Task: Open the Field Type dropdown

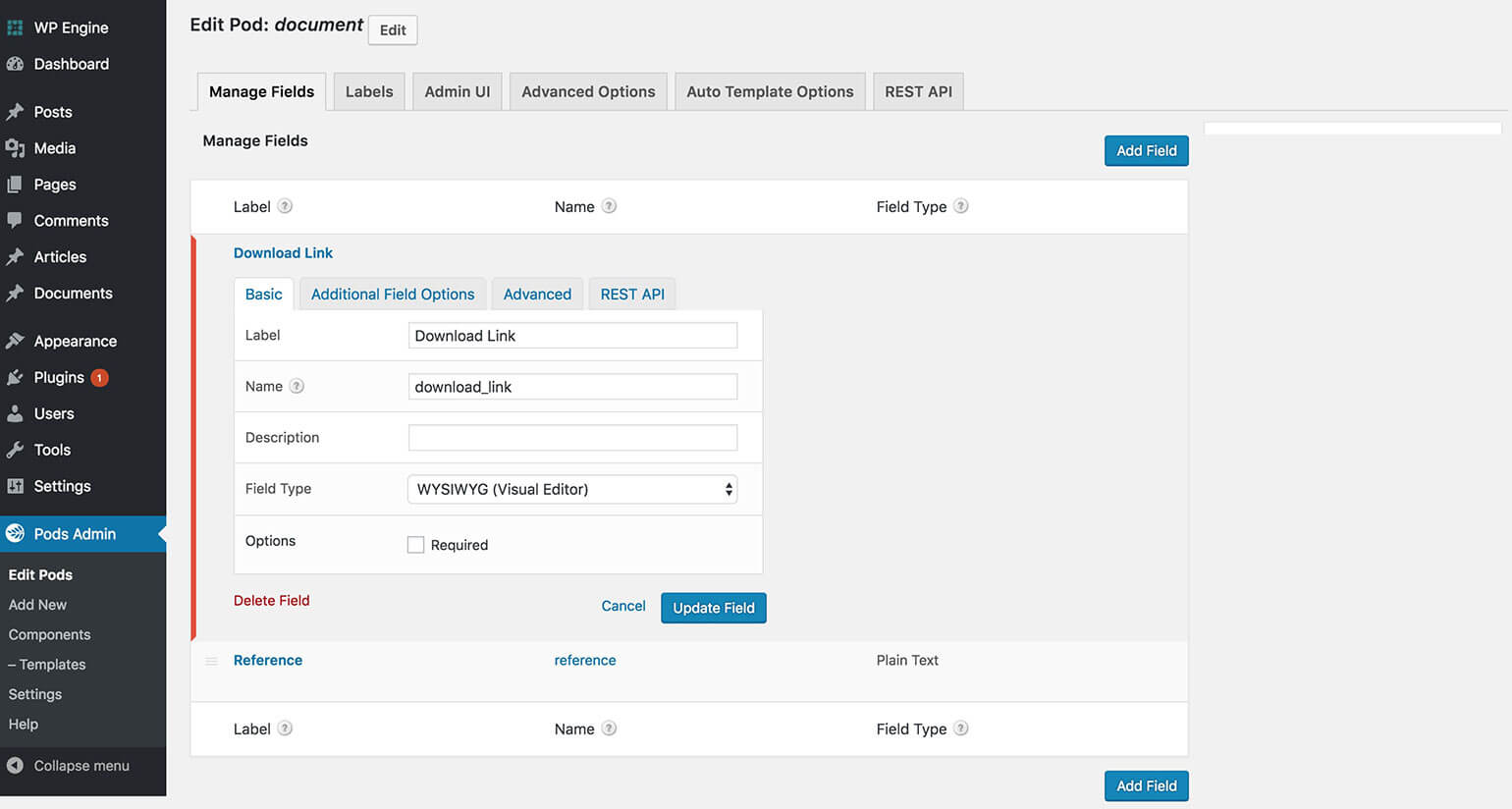Action: coord(572,489)
